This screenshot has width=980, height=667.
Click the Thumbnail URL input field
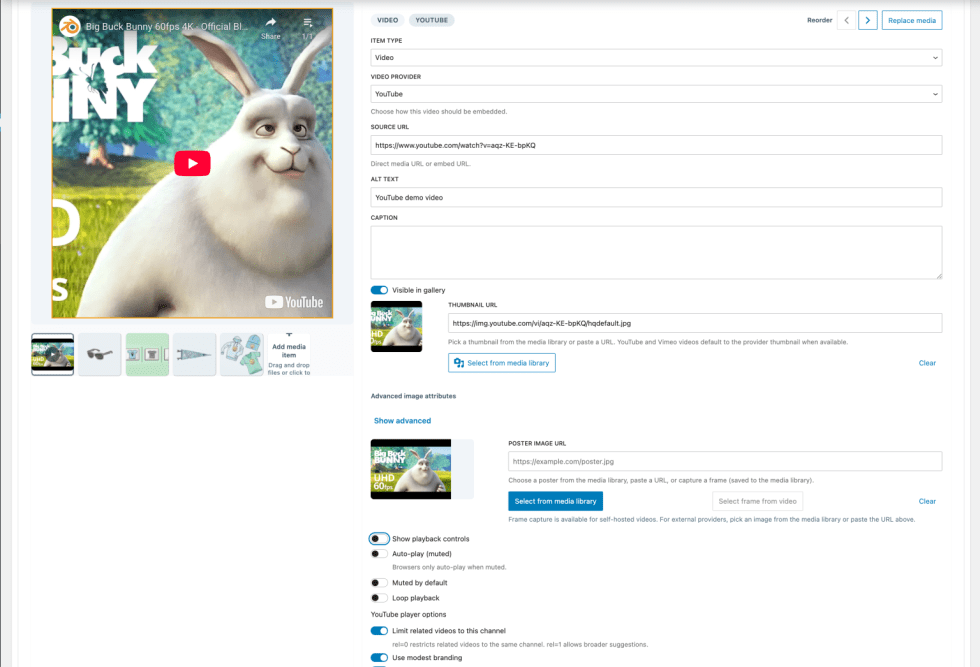[695, 323]
